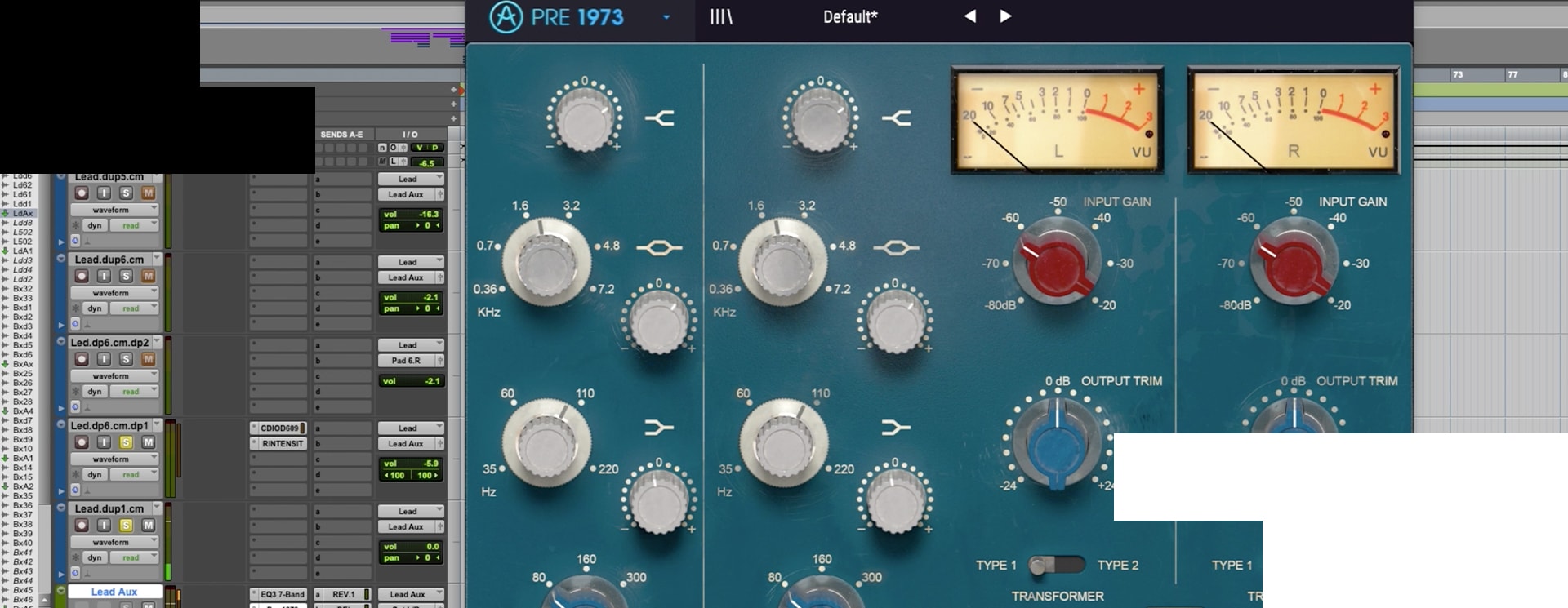Unsolo the Lead.dup1.cm track
Image resolution: width=1568 pixels, height=608 pixels.
tap(126, 526)
